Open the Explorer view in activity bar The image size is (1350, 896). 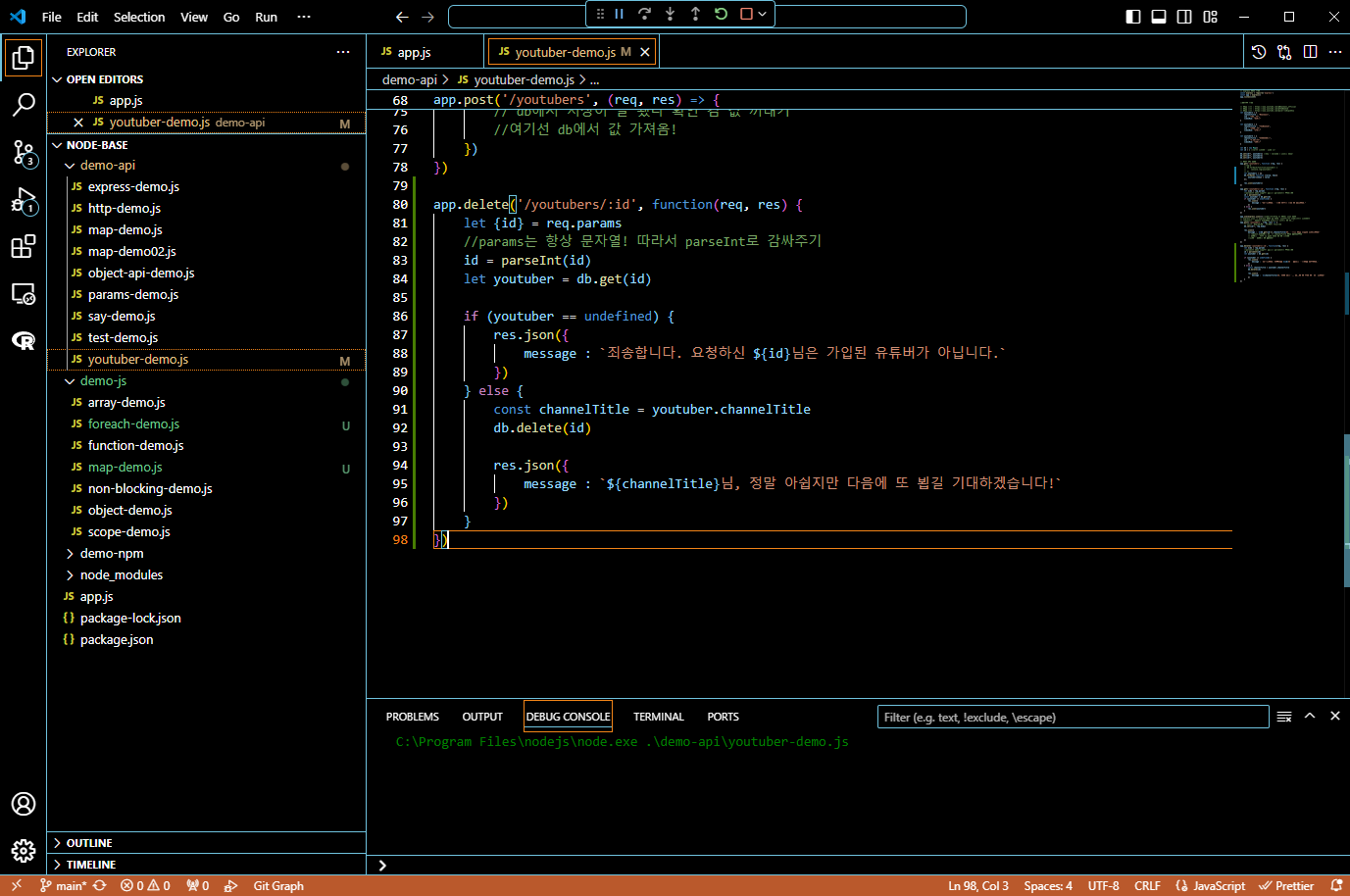coord(24,58)
